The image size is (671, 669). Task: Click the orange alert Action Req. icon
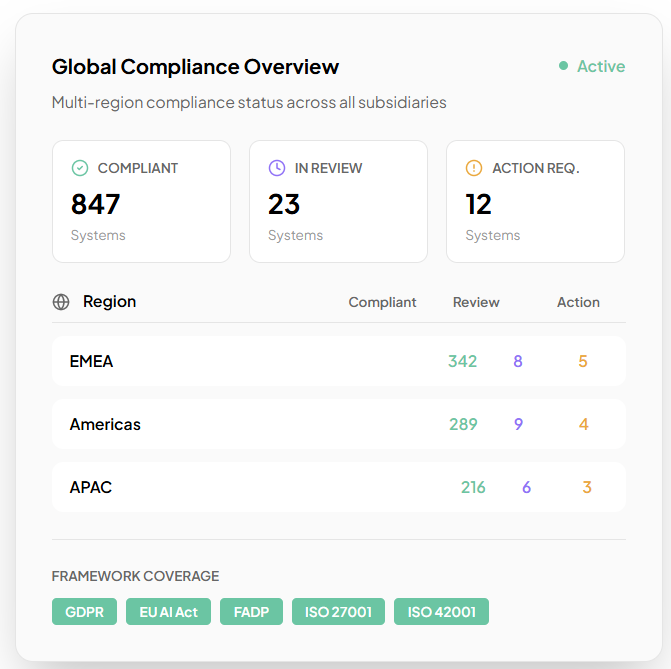tap(474, 168)
